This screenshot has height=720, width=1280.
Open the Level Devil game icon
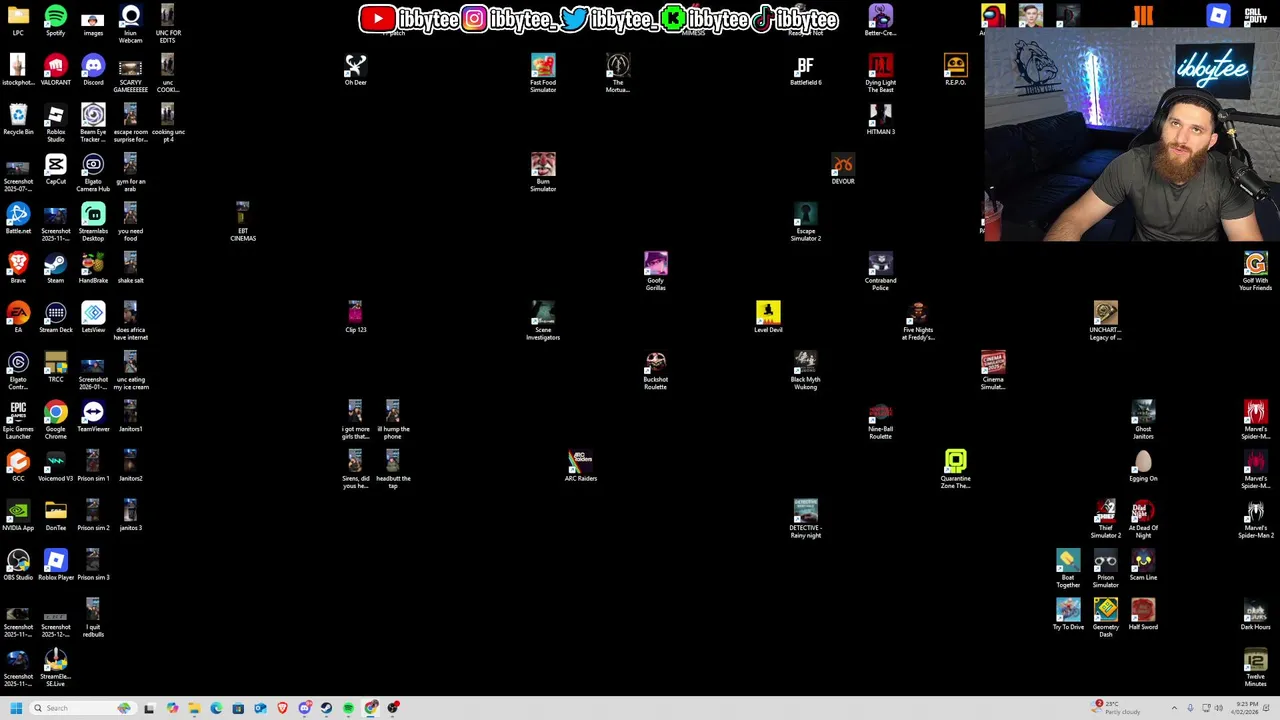(x=768, y=317)
